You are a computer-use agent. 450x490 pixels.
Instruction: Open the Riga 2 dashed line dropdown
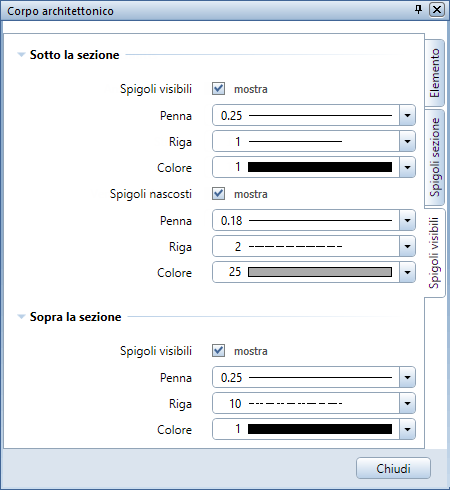(x=407, y=246)
